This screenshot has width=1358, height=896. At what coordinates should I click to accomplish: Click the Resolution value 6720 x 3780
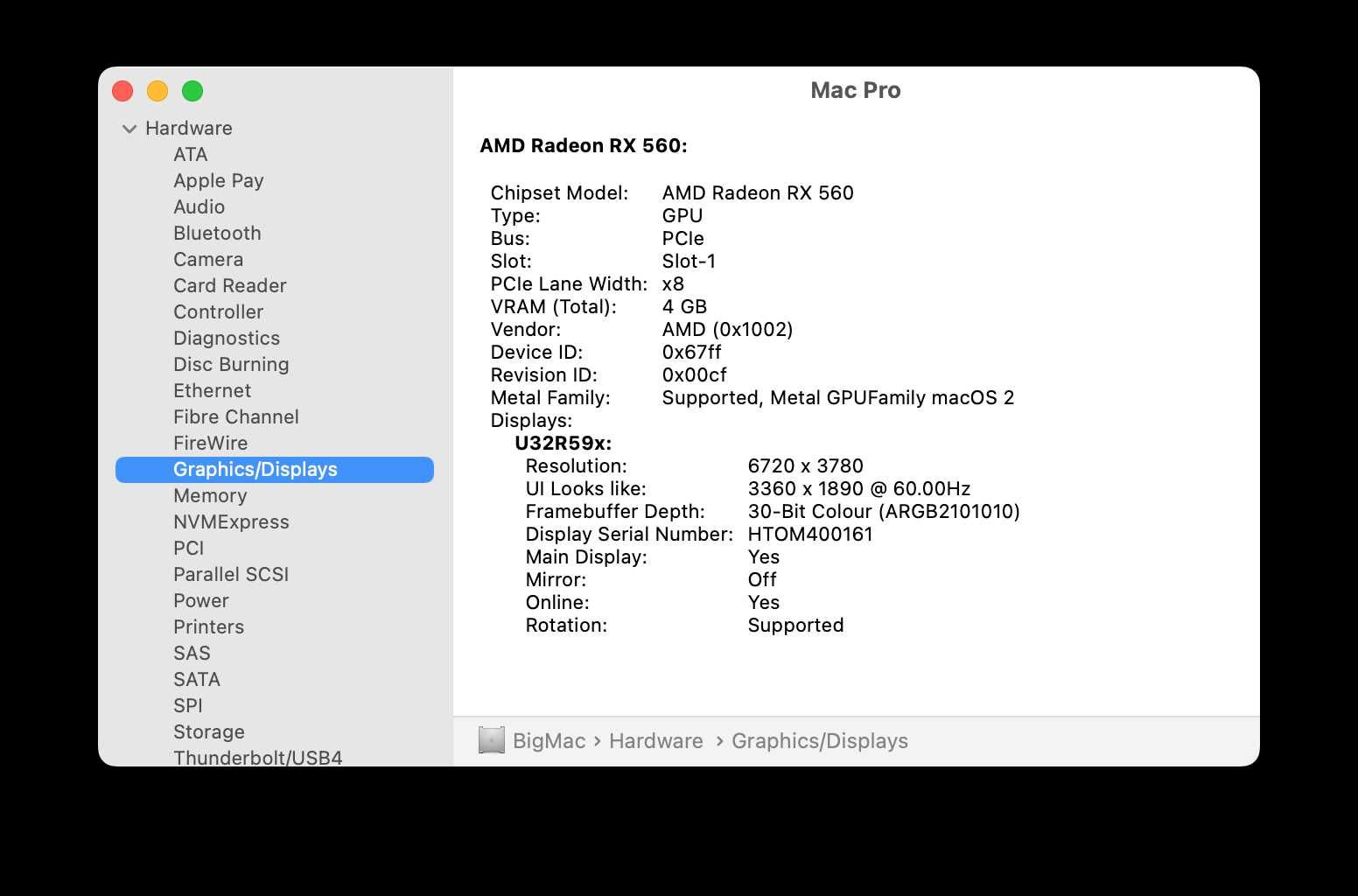pos(806,465)
